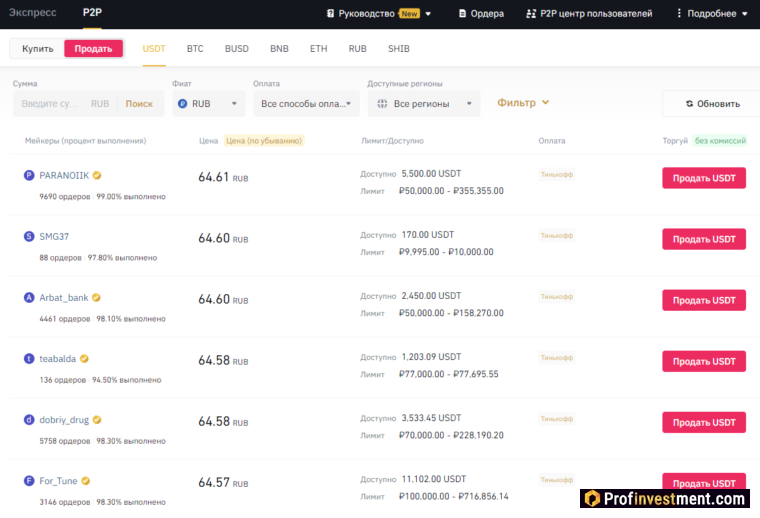This screenshot has width=760, height=518.
Task: Click Arbat_bank's verified badge
Action: pos(96,298)
